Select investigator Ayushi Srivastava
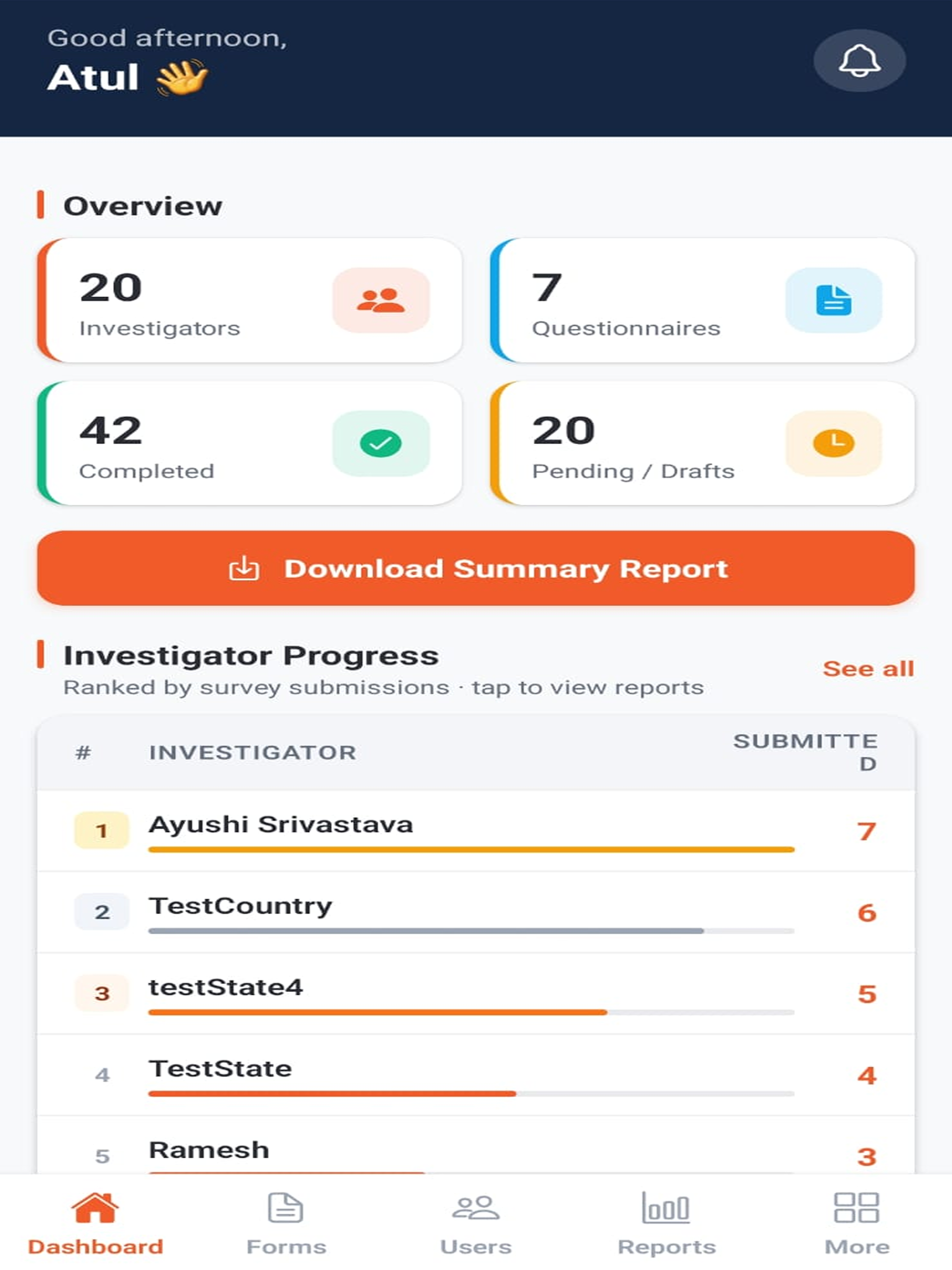Viewport: 952px width, 1270px height. [x=281, y=825]
